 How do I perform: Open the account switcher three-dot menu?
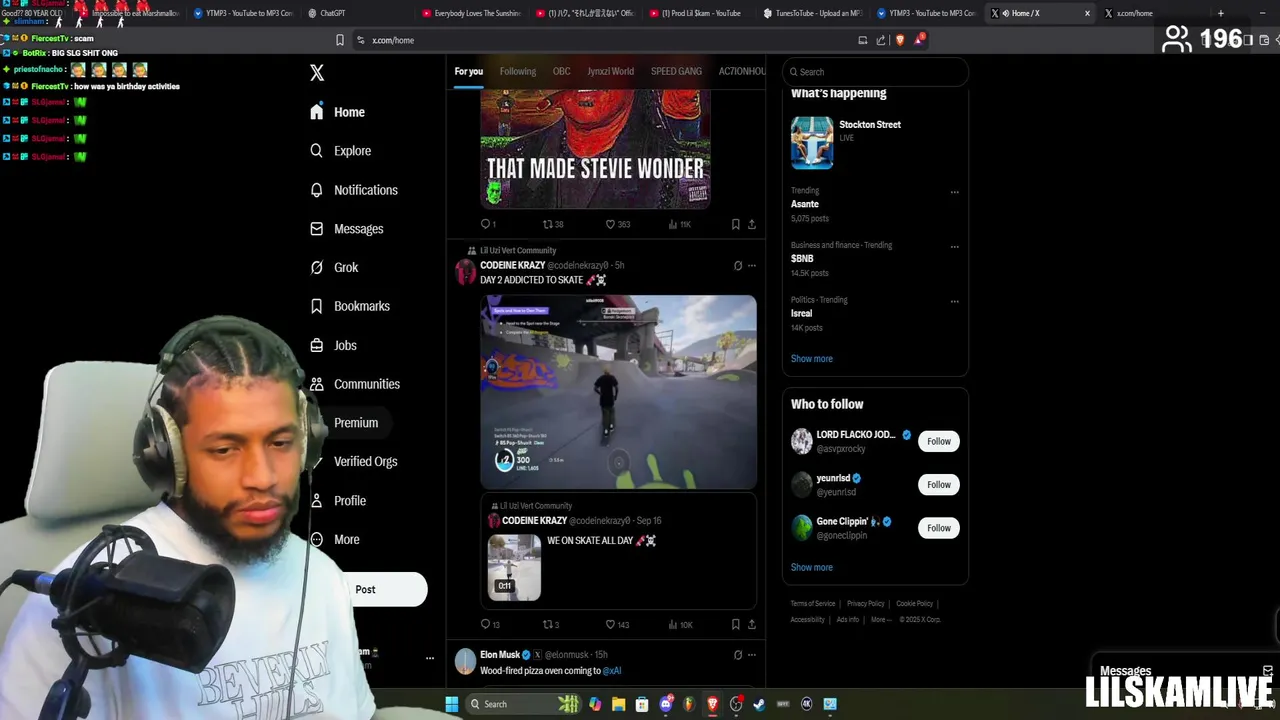[x=430, y=658]
